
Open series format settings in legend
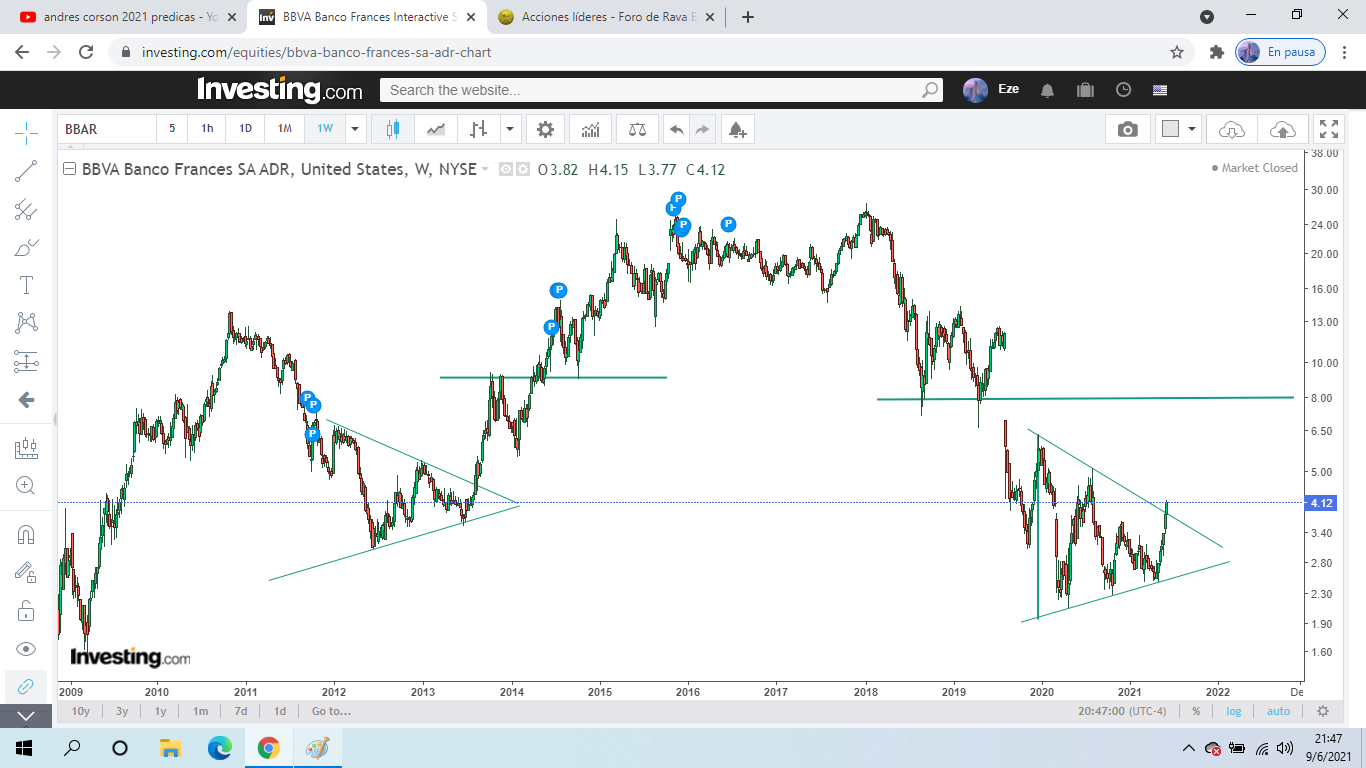(522, 170)
